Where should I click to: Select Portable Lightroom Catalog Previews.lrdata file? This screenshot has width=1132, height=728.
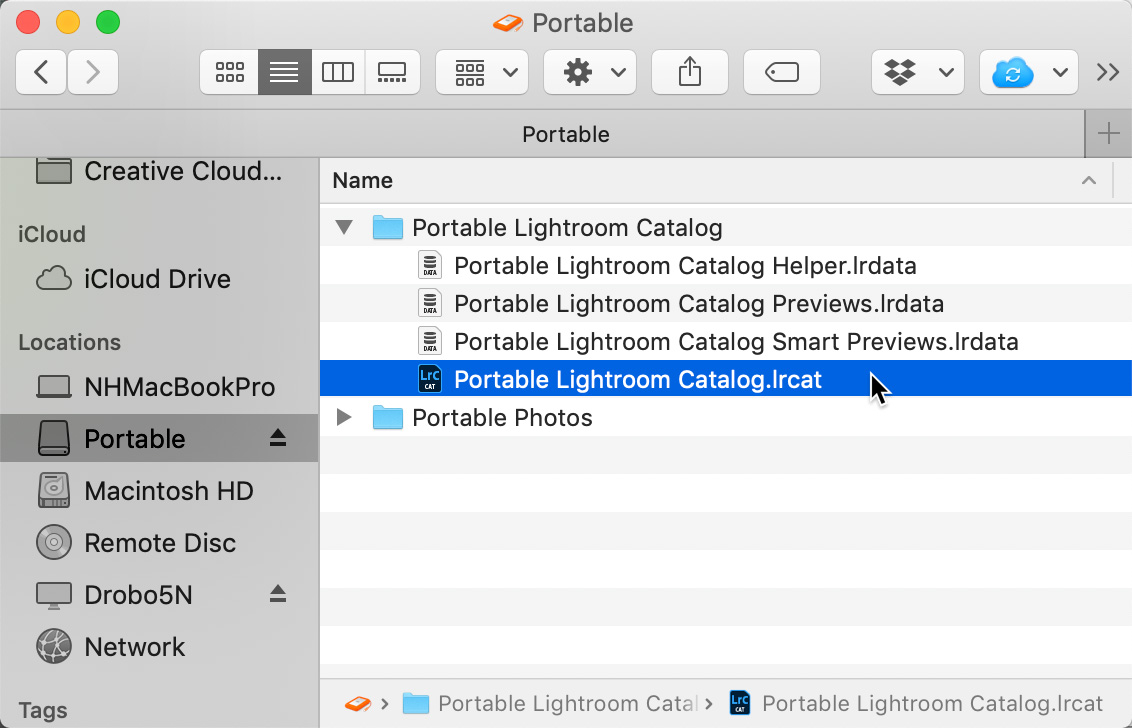point(698,304)
